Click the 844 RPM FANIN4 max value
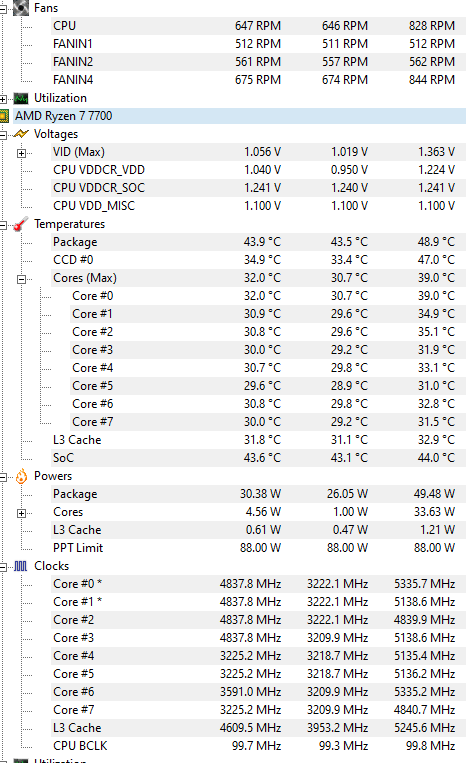The image size is (466, 763). (431, 80)
